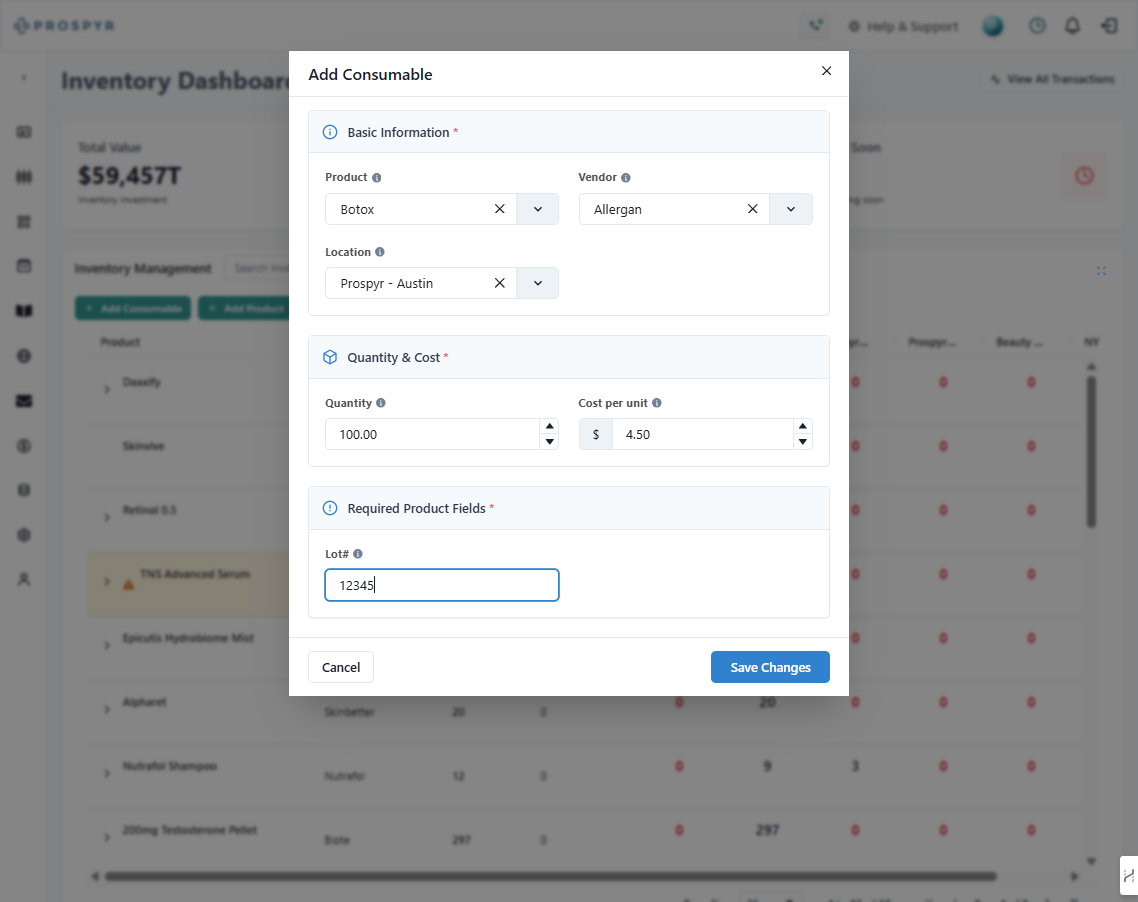Open the open-book icon in left sidebar
This screenshot has height=902, width=1138.
pos(24,311)
